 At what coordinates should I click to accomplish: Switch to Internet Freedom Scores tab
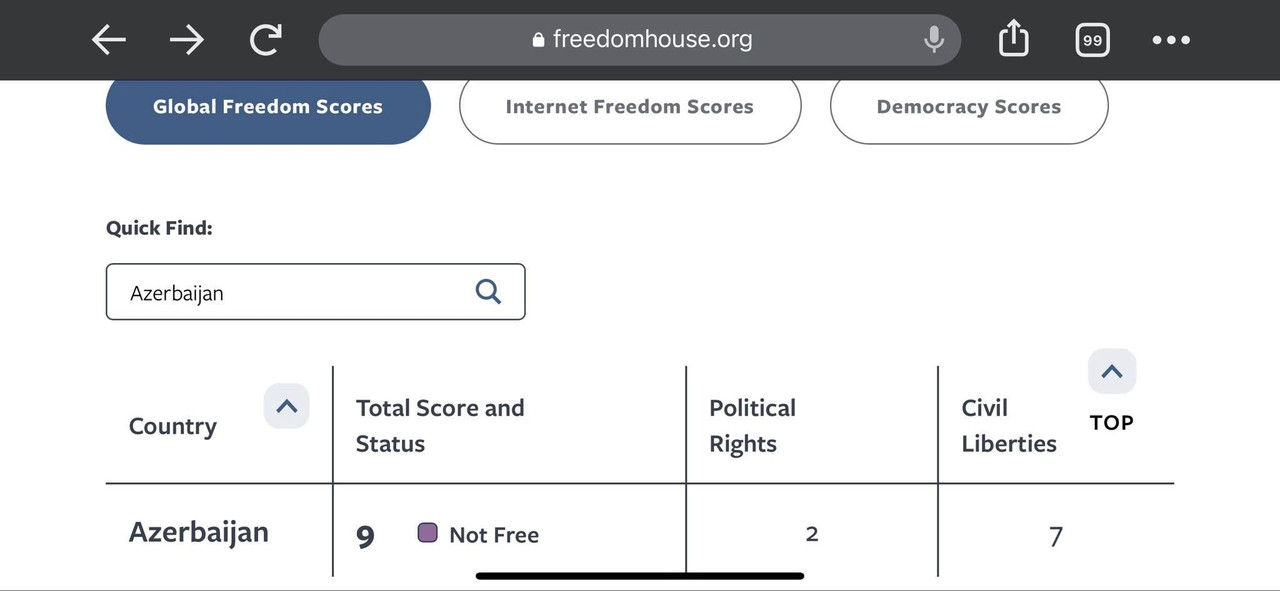point(630,107)
